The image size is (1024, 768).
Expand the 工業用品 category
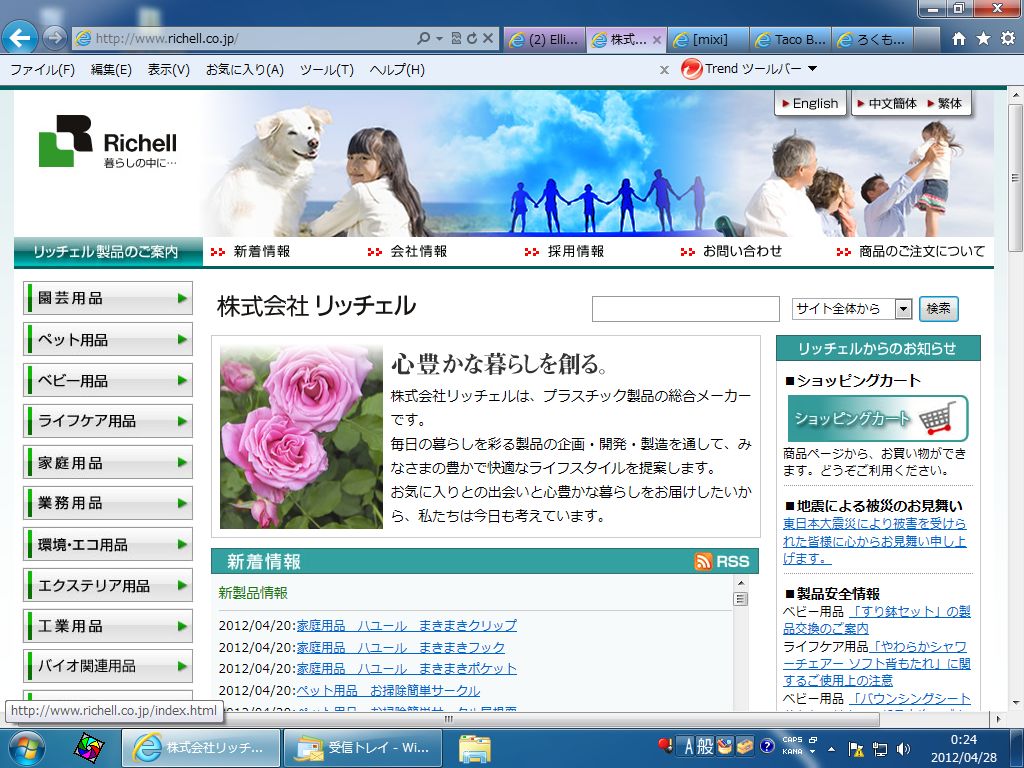pos(108,626)
